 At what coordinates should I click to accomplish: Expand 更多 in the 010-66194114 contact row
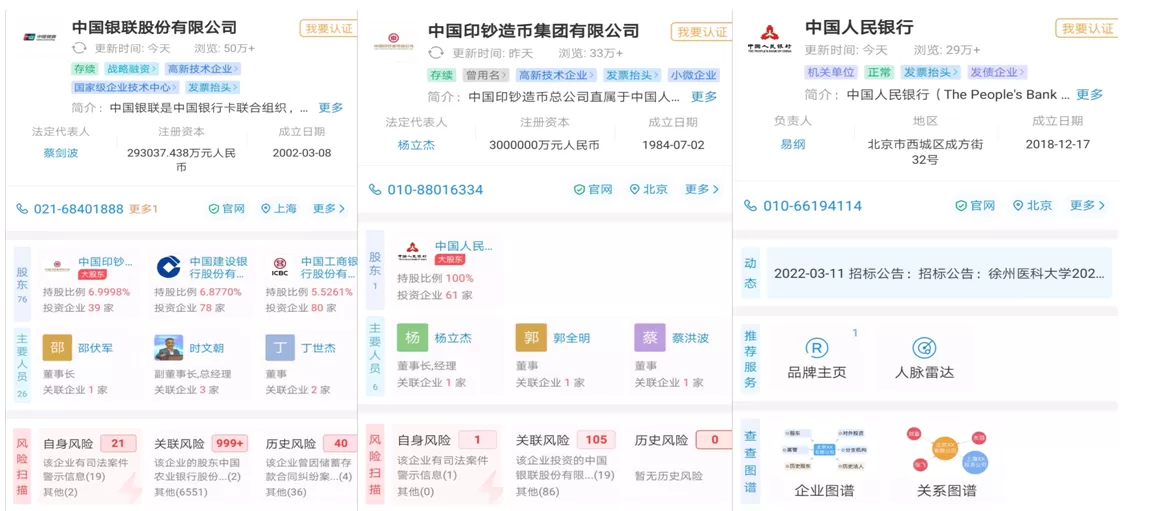point(1087,205)
